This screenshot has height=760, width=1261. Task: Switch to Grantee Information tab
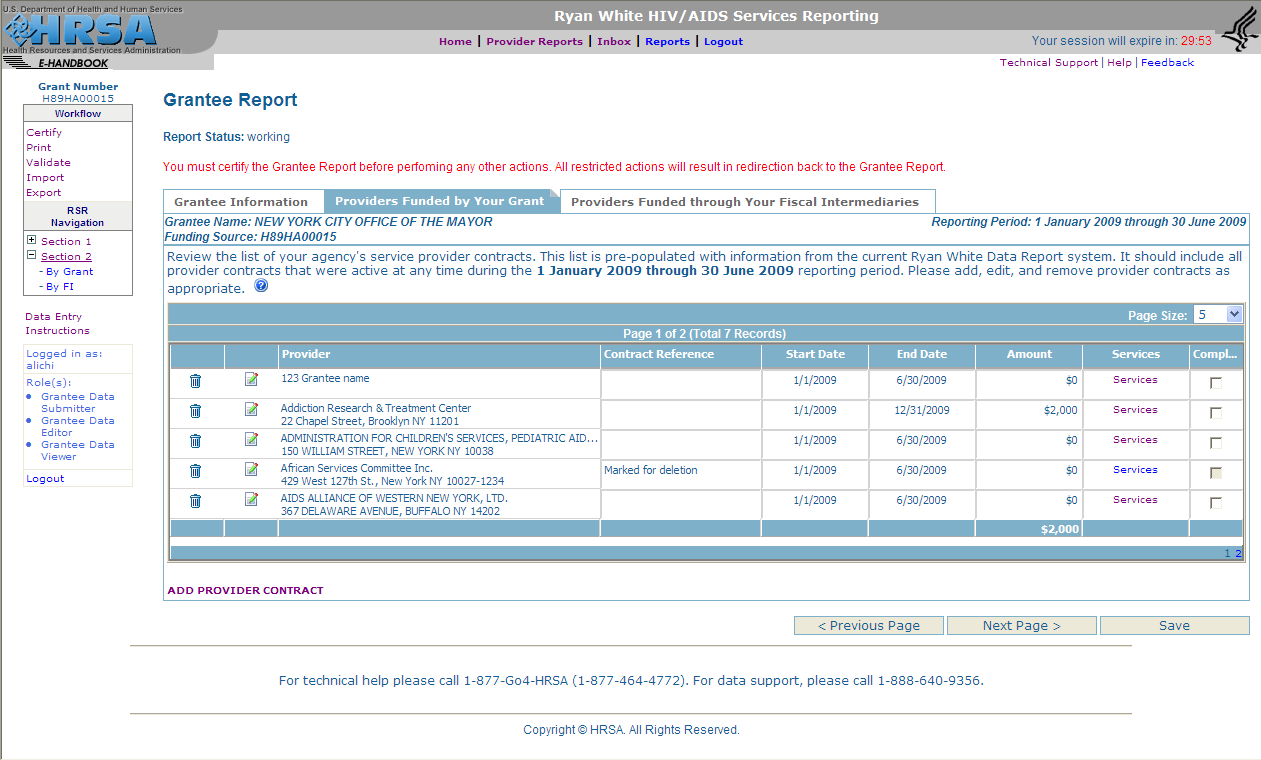tap(241, 201)
